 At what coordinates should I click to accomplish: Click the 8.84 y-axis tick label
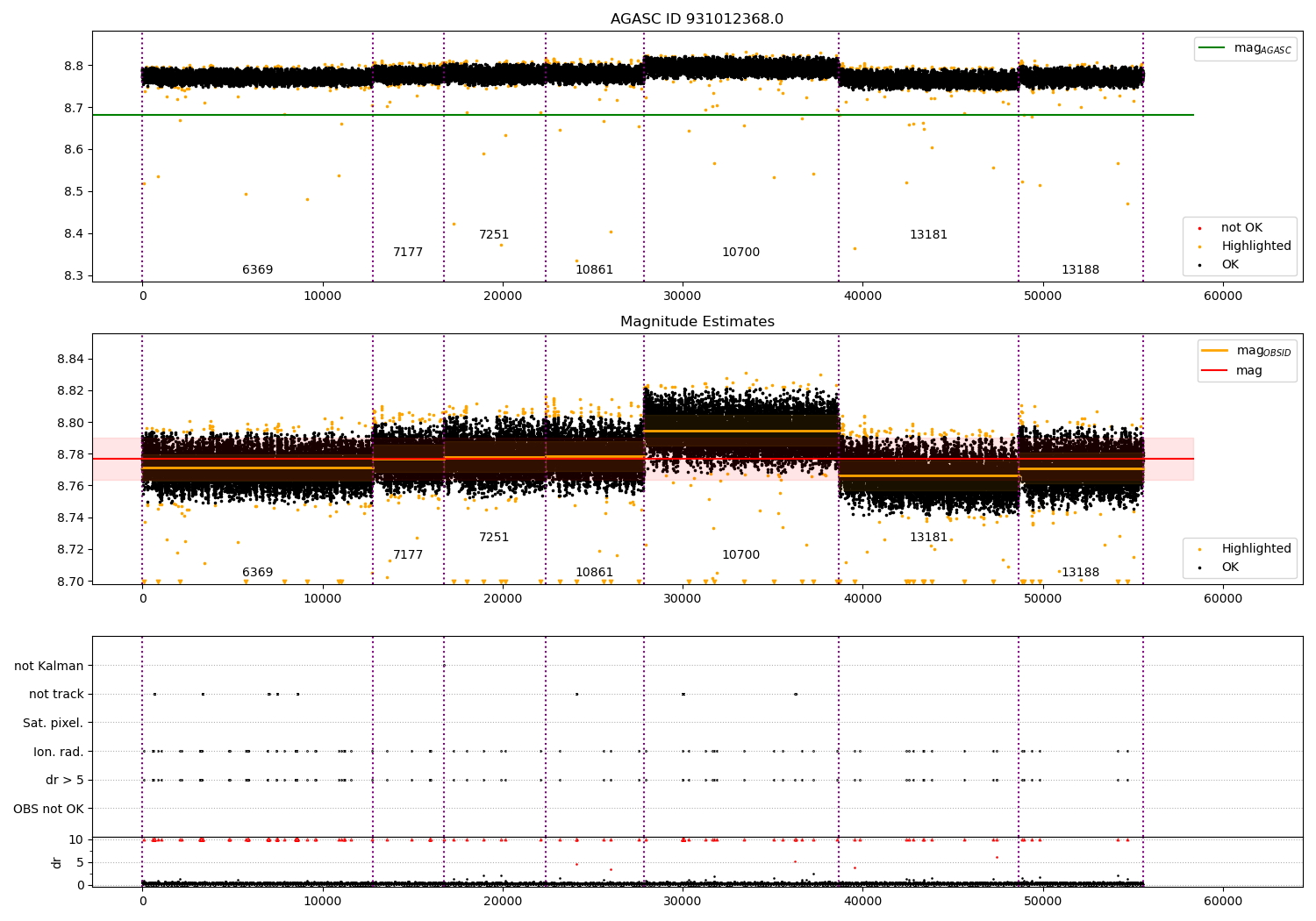tap(71, 360)
